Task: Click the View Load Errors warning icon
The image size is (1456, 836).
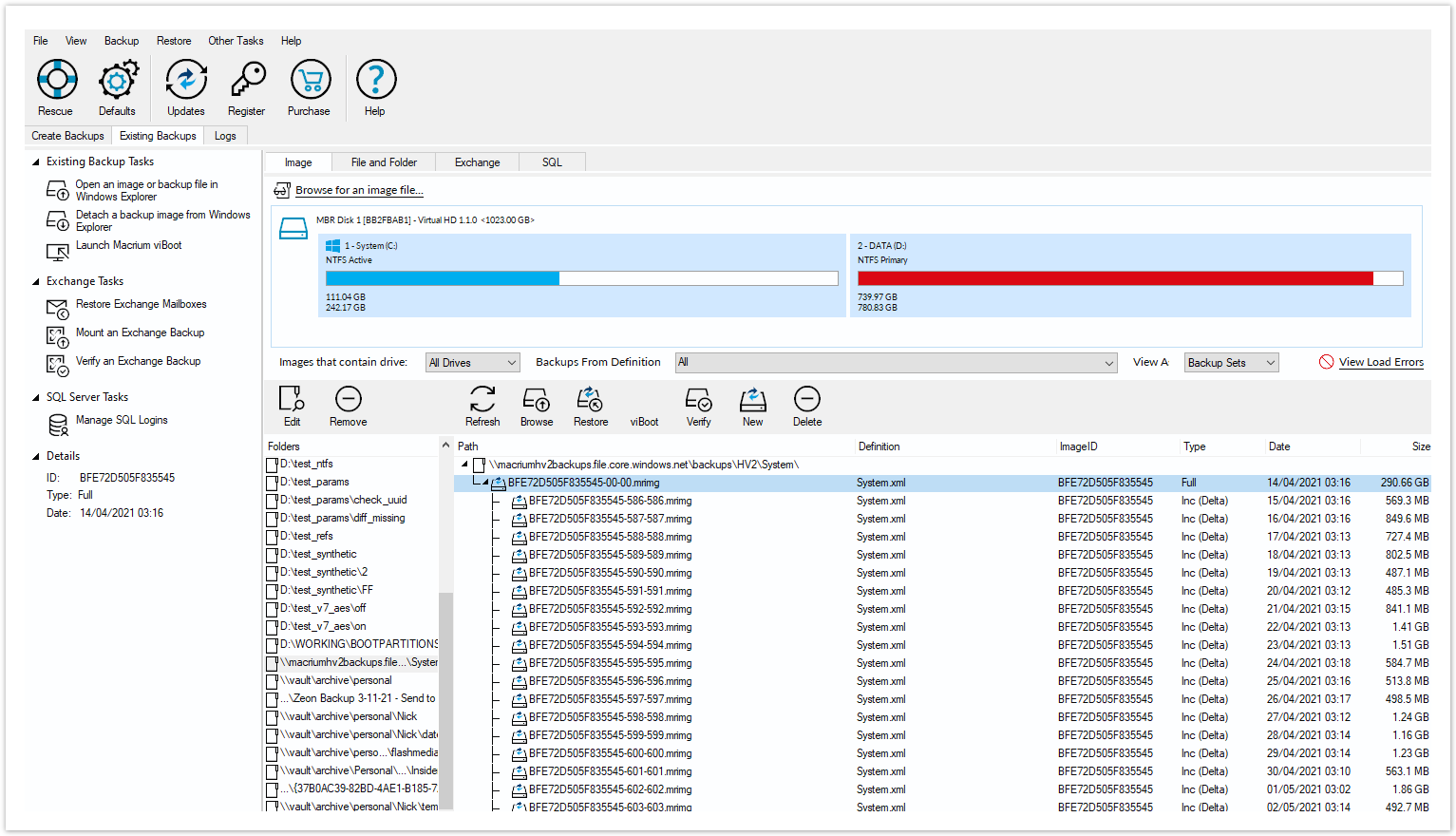Action: click(1327, 362)
